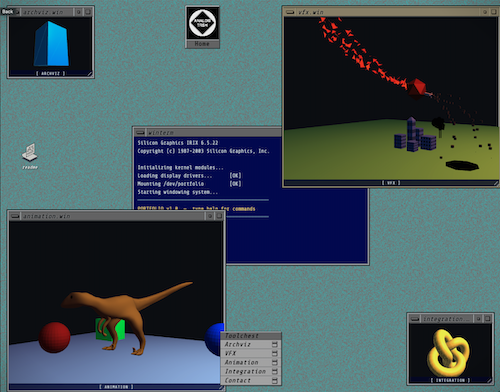This screenshot has width=500, height=392.
Task: Click 'Starting windowing system...' in the terminal
Action: (x=178, y=192)
